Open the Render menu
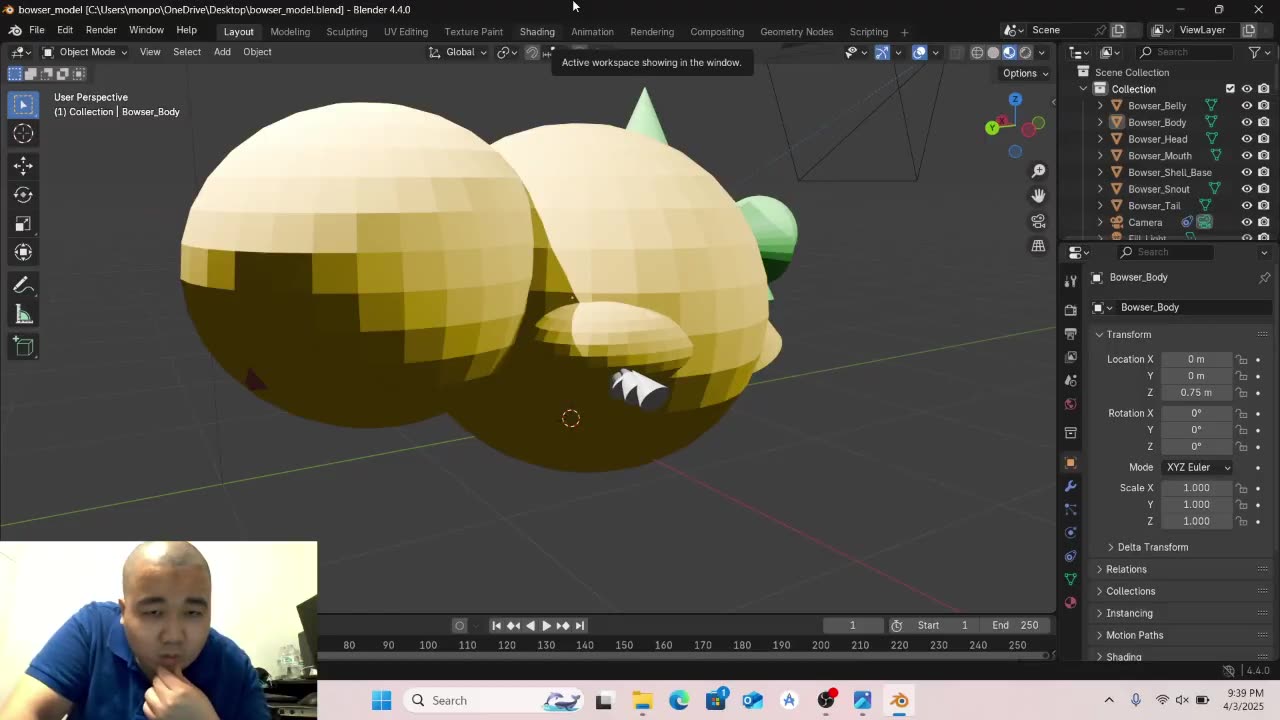Image resolution: width=1280 pixels, height=720 pixels. click(x=101, y=30)
